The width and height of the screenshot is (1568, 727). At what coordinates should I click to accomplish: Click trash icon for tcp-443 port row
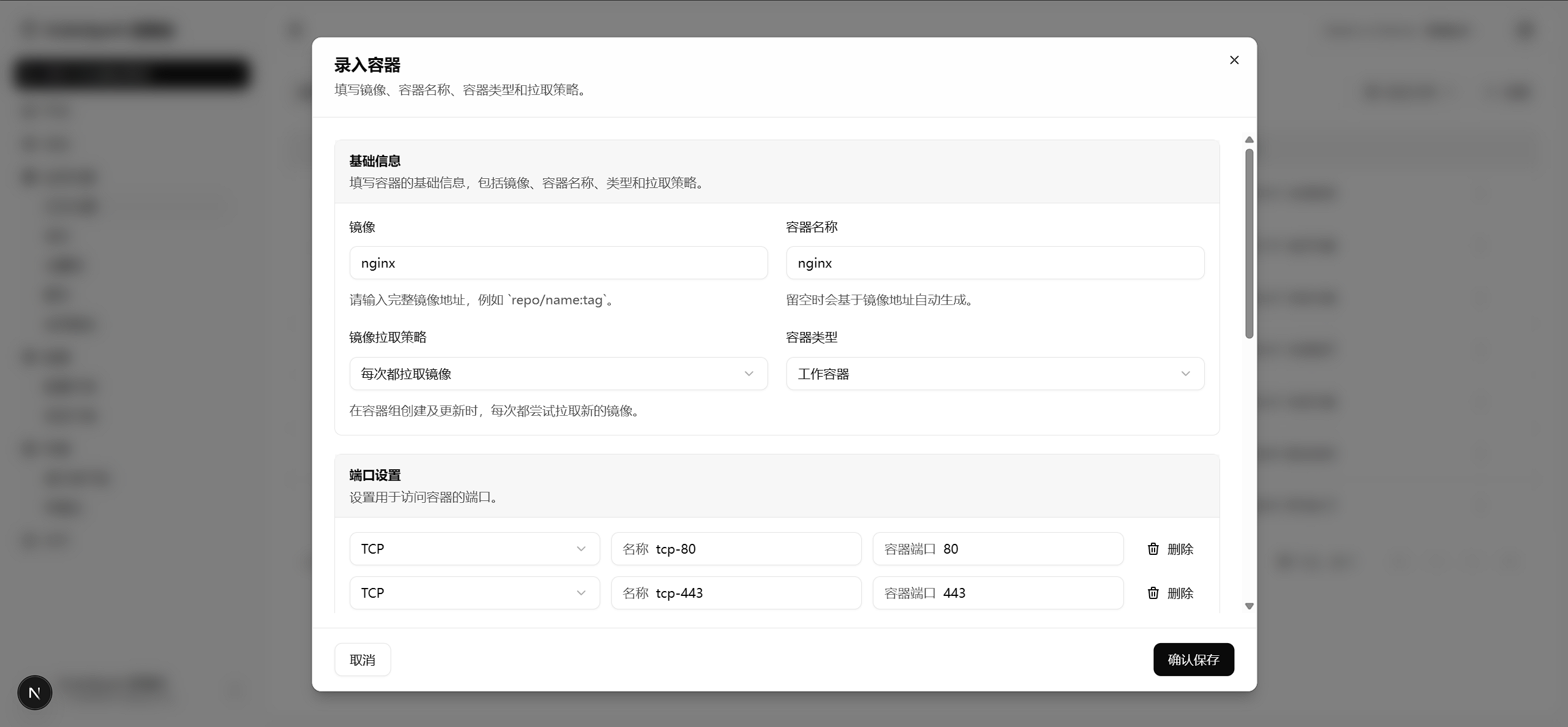pos(1153,593)
